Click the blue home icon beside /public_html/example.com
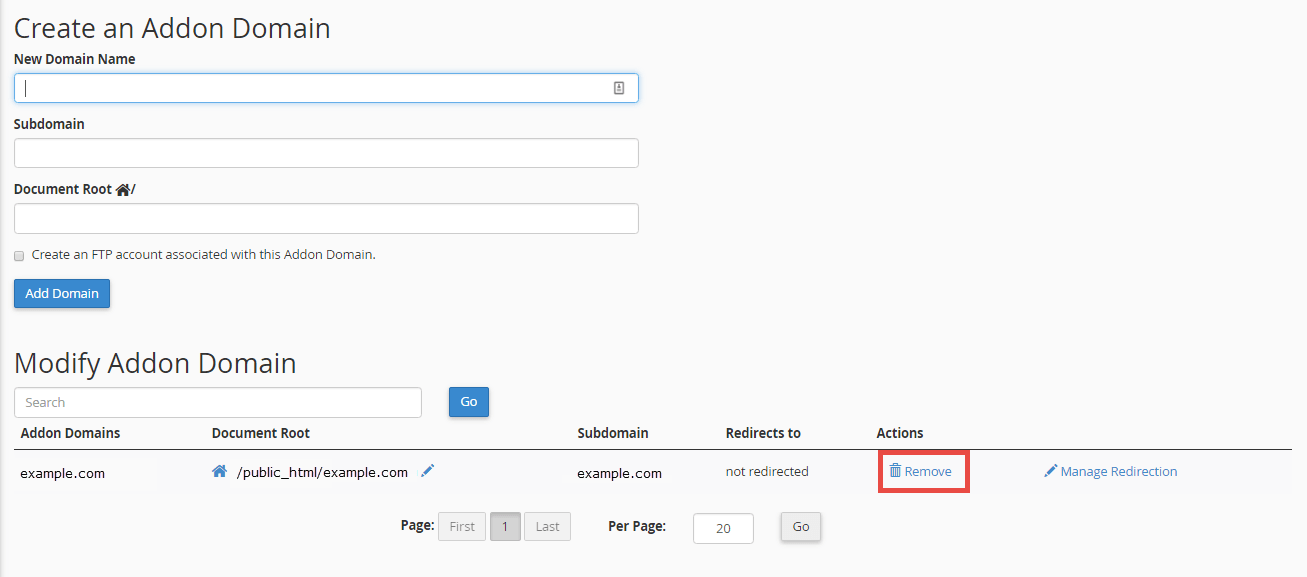 pyautogui.click(x=220, y=471)
